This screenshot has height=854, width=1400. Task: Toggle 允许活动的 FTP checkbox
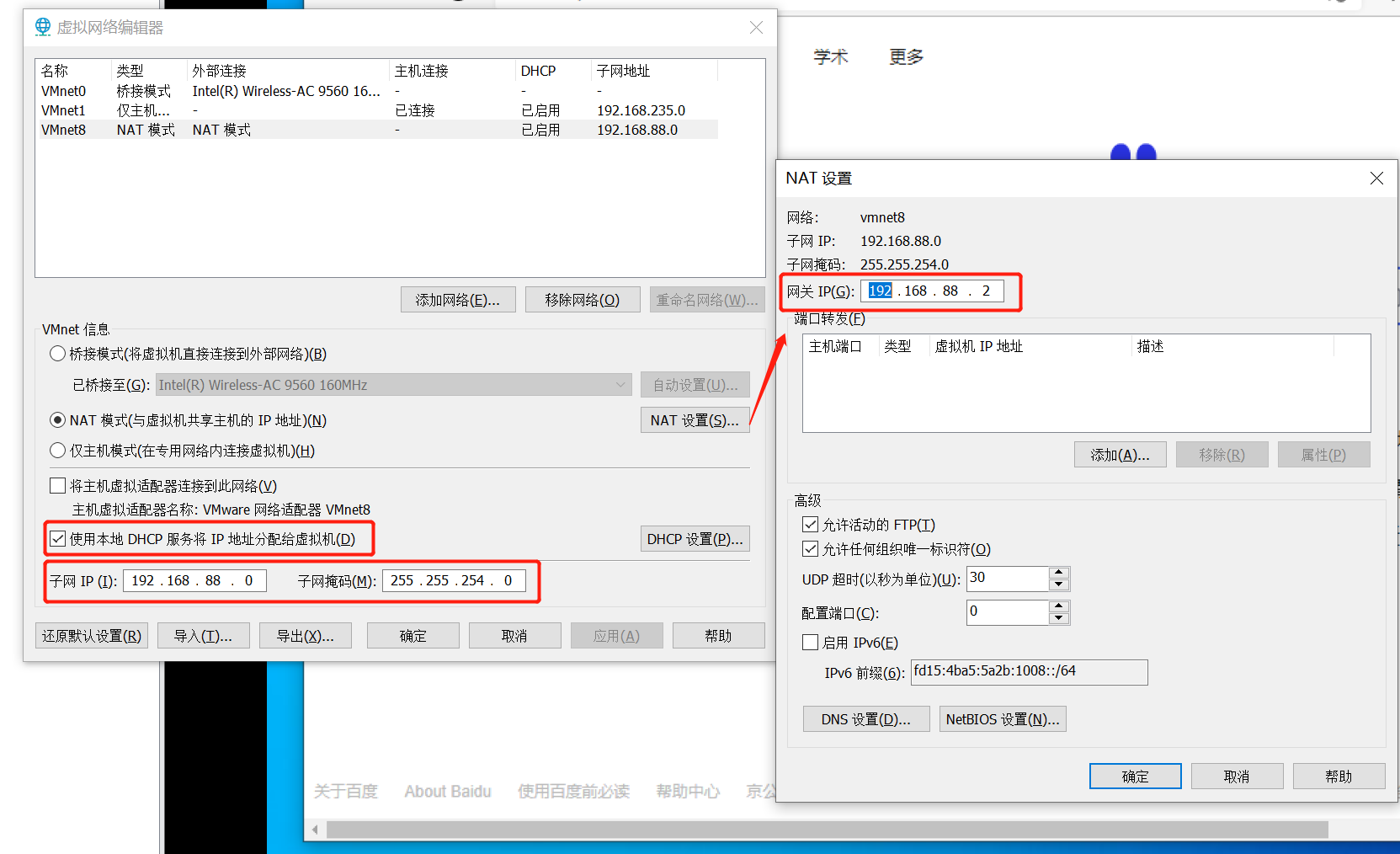(810, 525)
